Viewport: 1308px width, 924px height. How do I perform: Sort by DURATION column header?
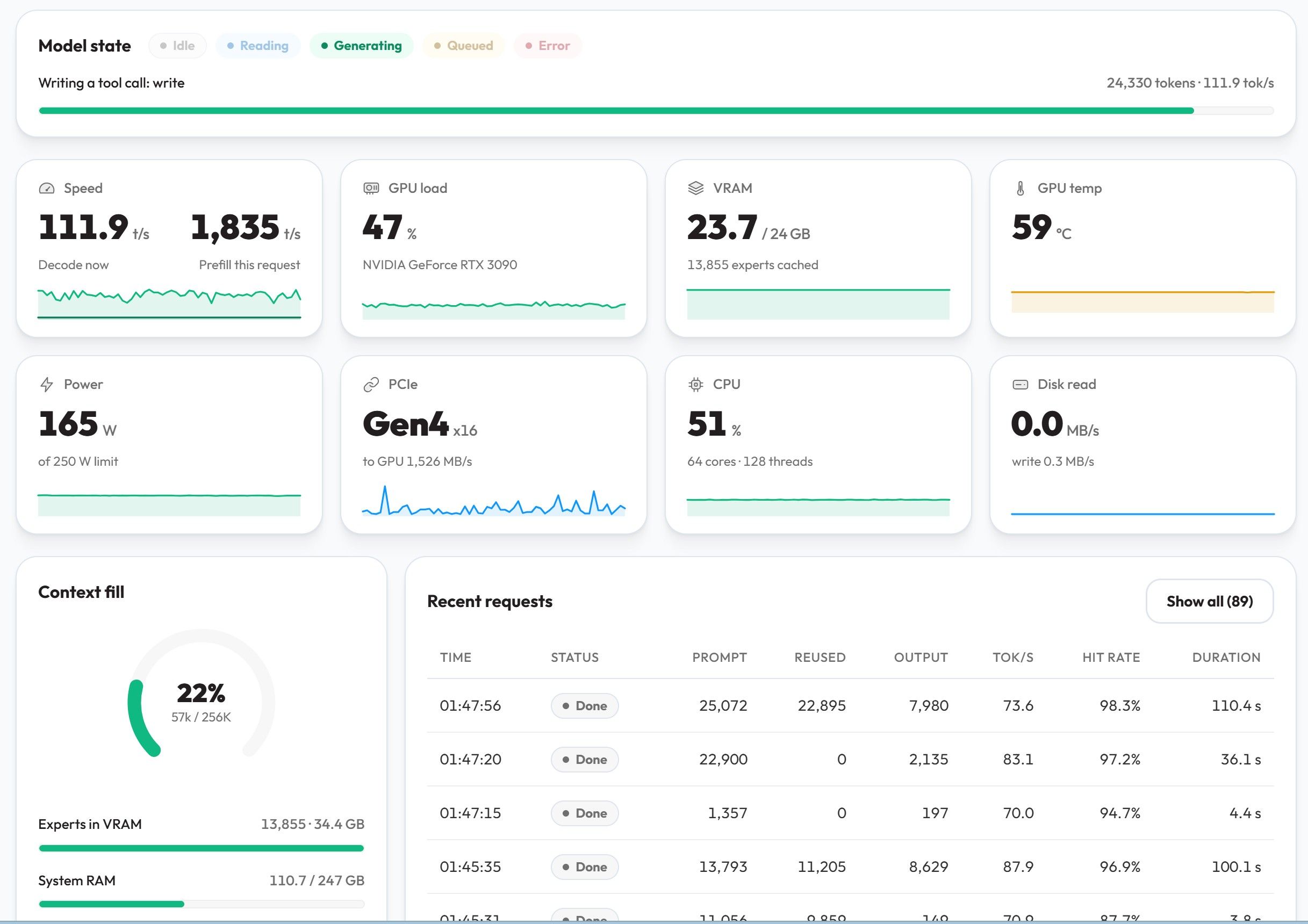coord(1226,658)
